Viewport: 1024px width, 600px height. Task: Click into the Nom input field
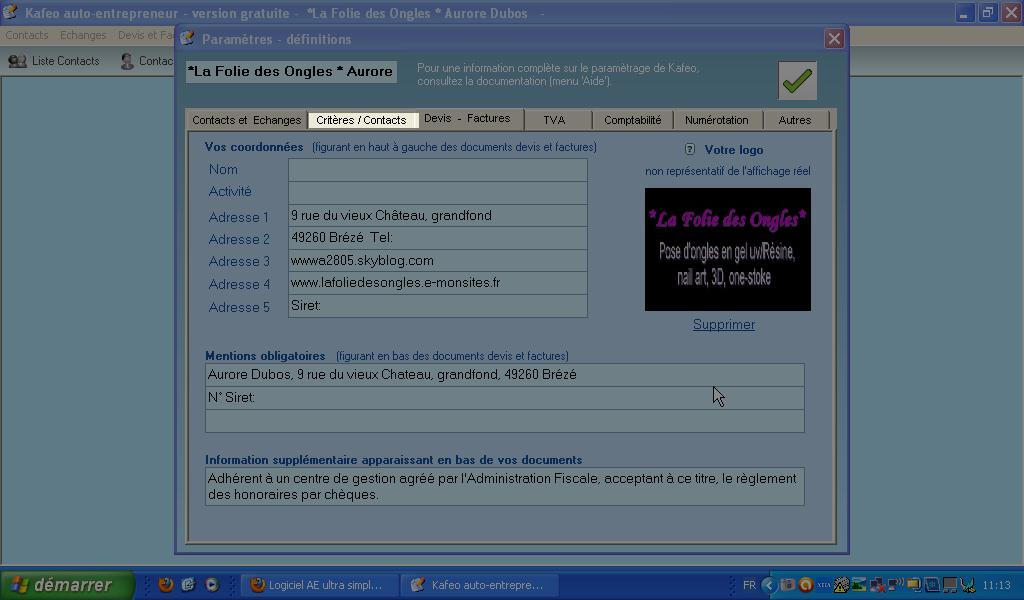click(437, 170)
